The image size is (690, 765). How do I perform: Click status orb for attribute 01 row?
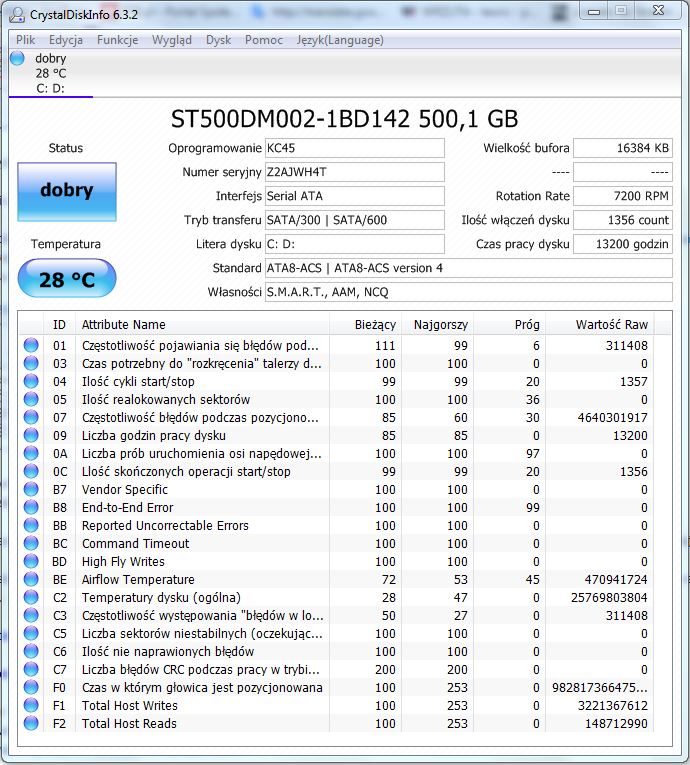pos(31,345)
